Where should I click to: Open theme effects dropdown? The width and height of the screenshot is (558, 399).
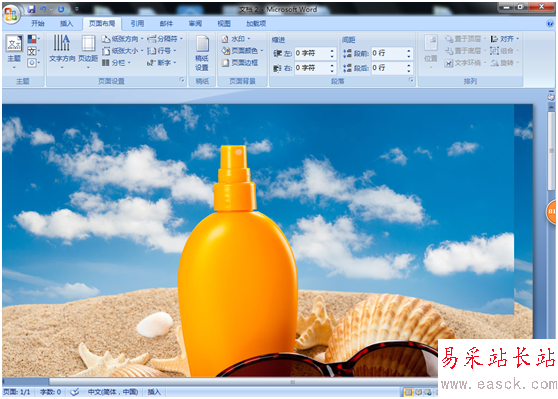point(33,63)
